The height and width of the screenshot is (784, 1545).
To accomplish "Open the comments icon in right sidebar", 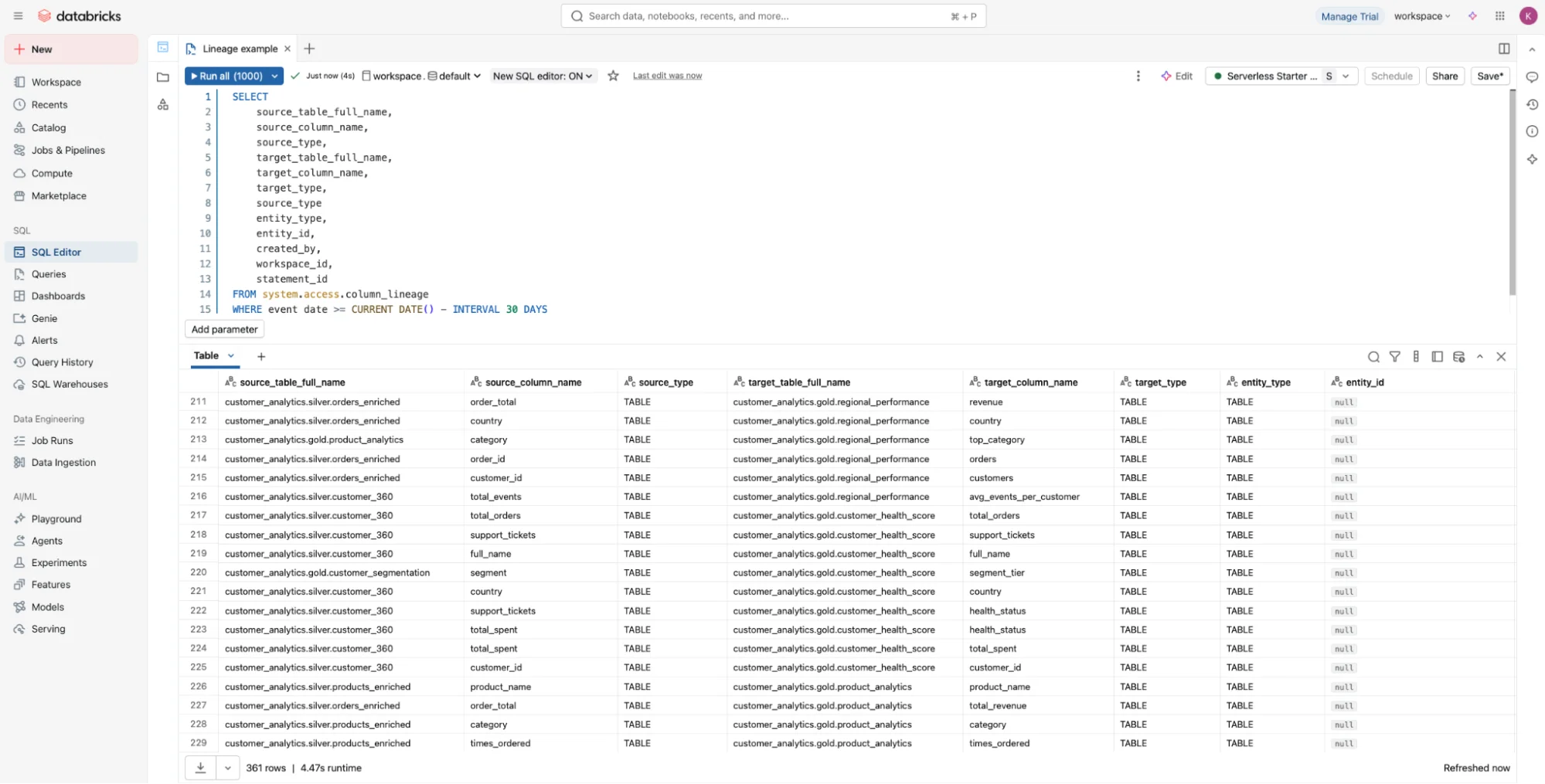I will [x=1533, y=76].
